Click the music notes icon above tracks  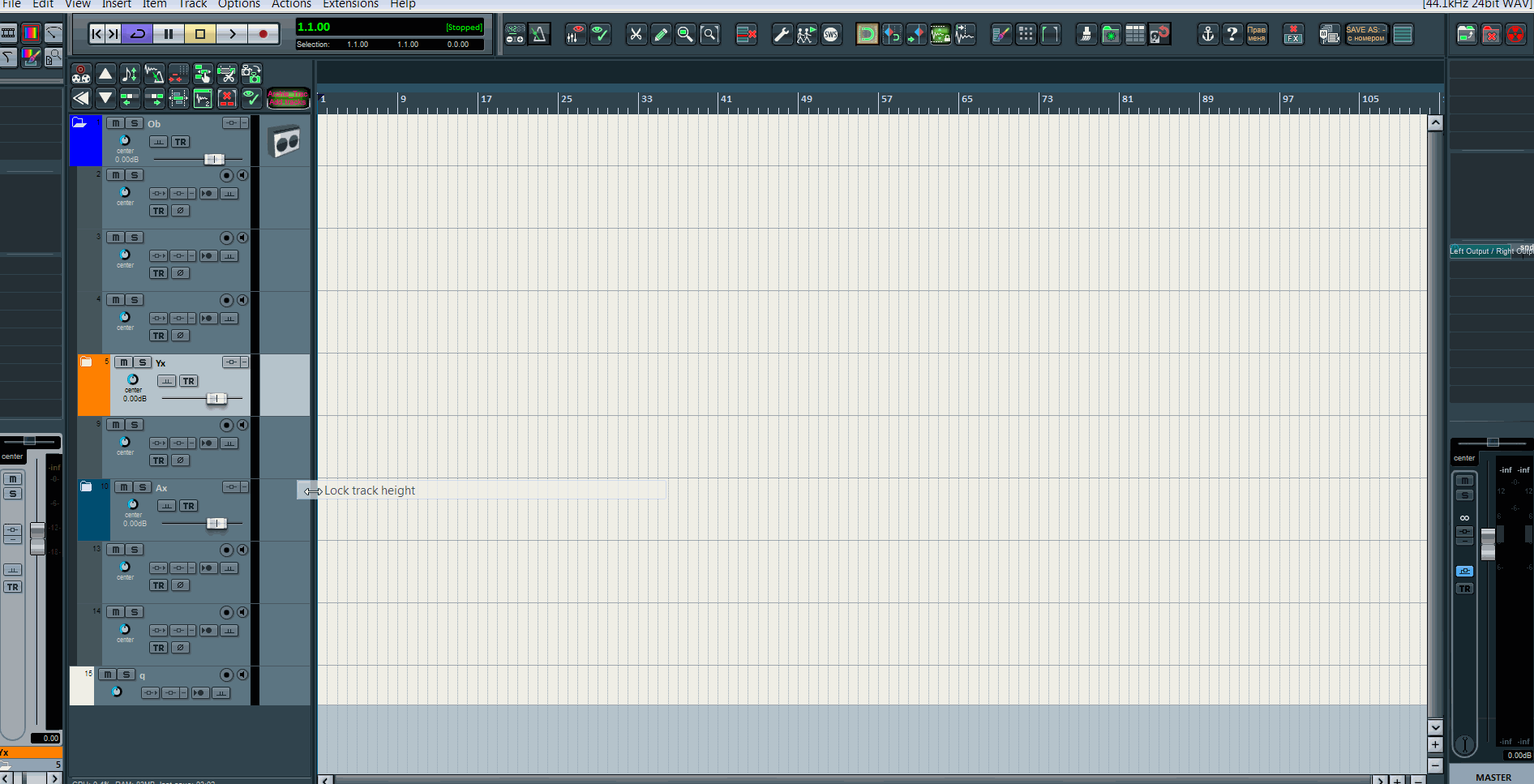[x=130, y=75]
